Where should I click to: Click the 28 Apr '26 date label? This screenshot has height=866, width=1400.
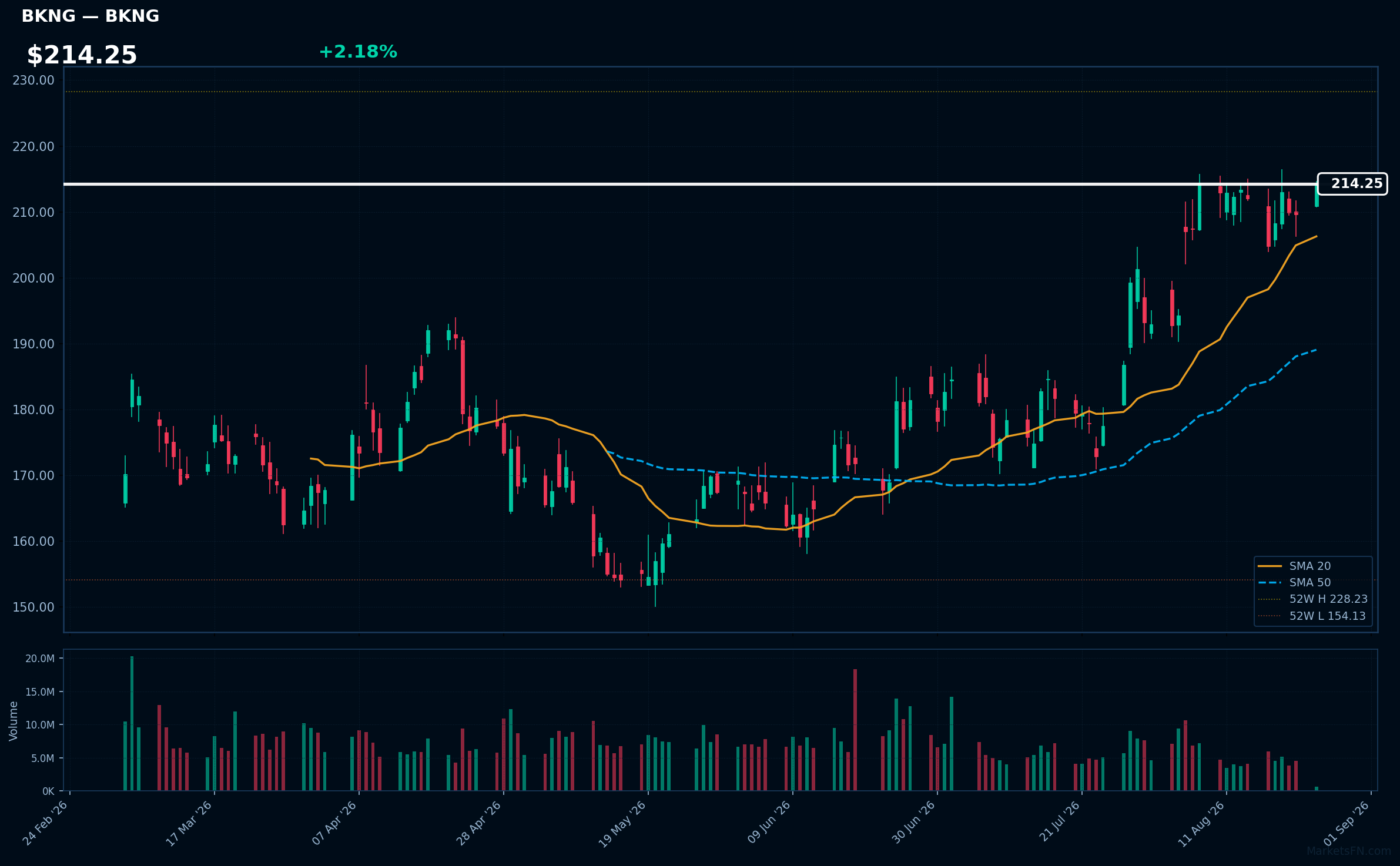tap(478, 823)
